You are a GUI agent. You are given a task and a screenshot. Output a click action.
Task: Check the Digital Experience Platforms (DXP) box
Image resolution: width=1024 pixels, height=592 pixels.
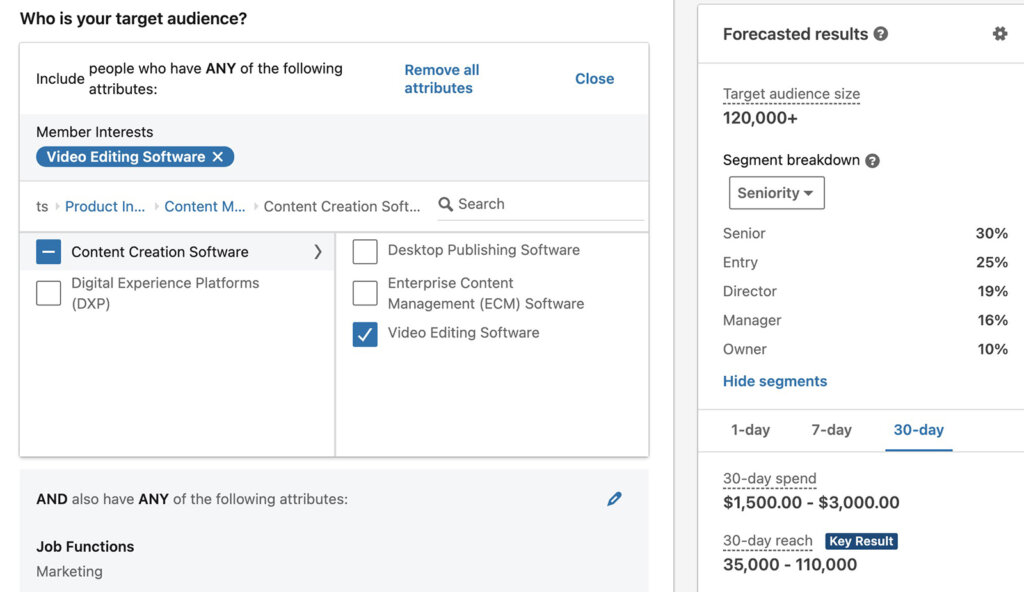coord(48,293)
